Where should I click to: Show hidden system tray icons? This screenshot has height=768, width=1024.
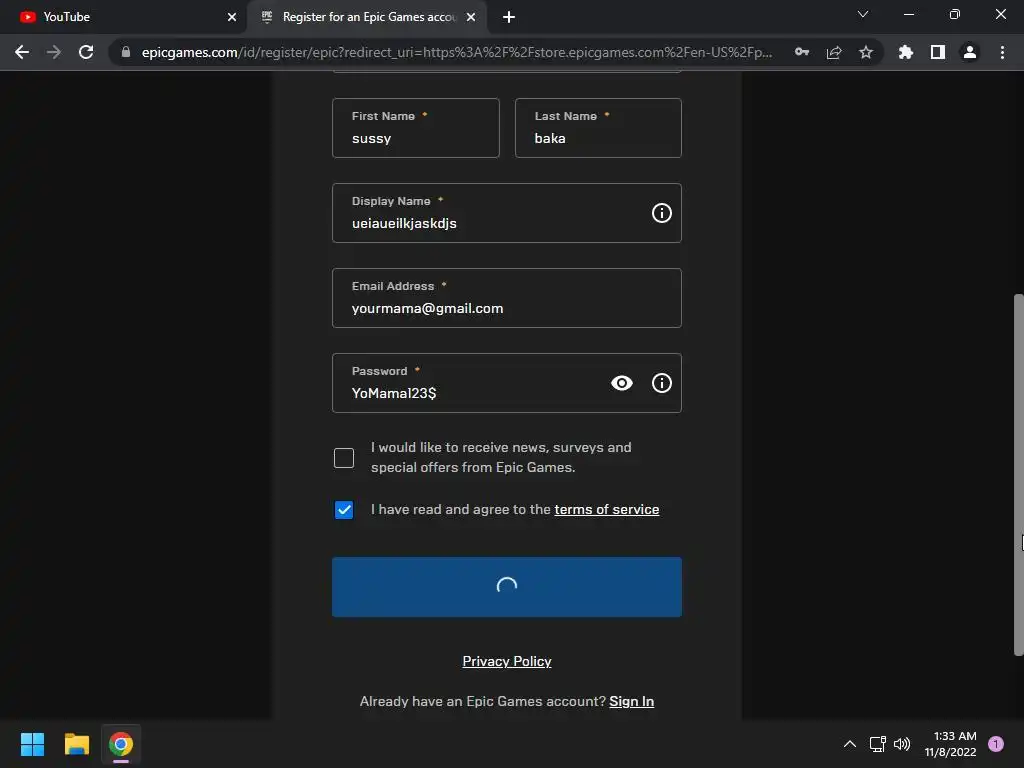tap(850, 744)
